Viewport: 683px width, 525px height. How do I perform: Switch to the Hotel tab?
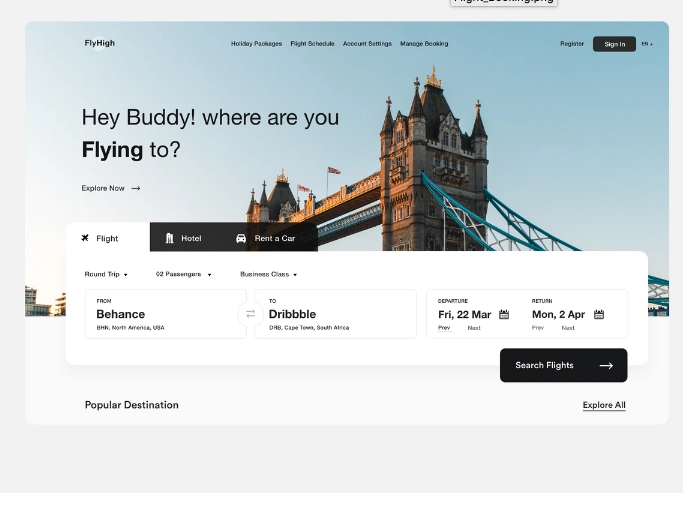(x=183, y=238)
